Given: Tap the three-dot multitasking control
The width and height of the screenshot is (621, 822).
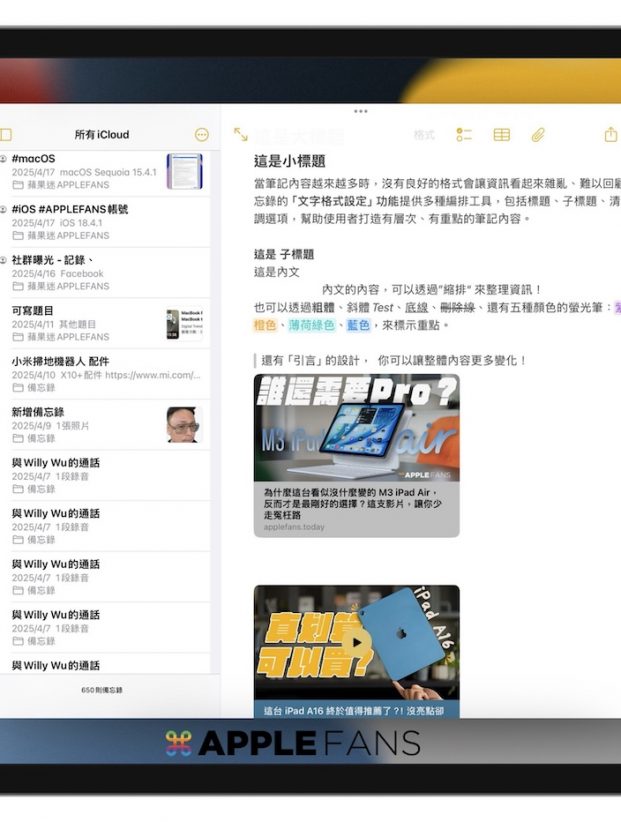Looking at the screenshot, I should [x=360, y=111].
